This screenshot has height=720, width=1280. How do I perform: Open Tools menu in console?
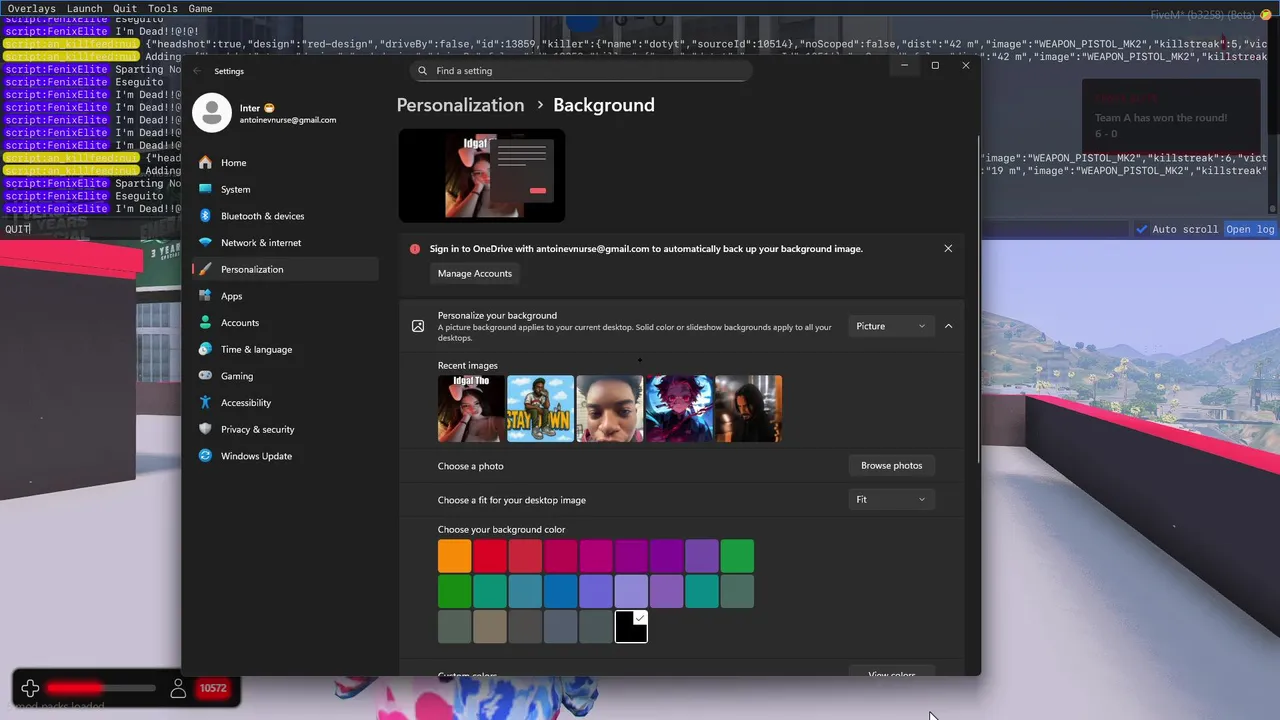(162, 9)
